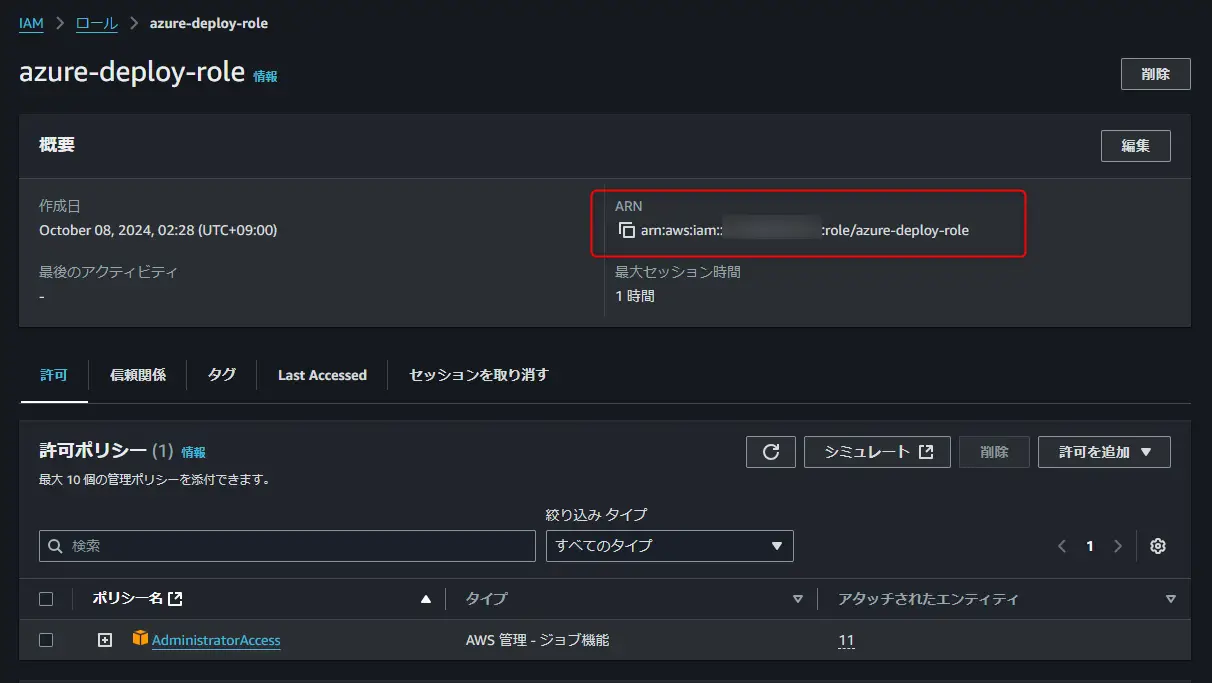Click the ポリシー名 column header

tap(128, 599)
